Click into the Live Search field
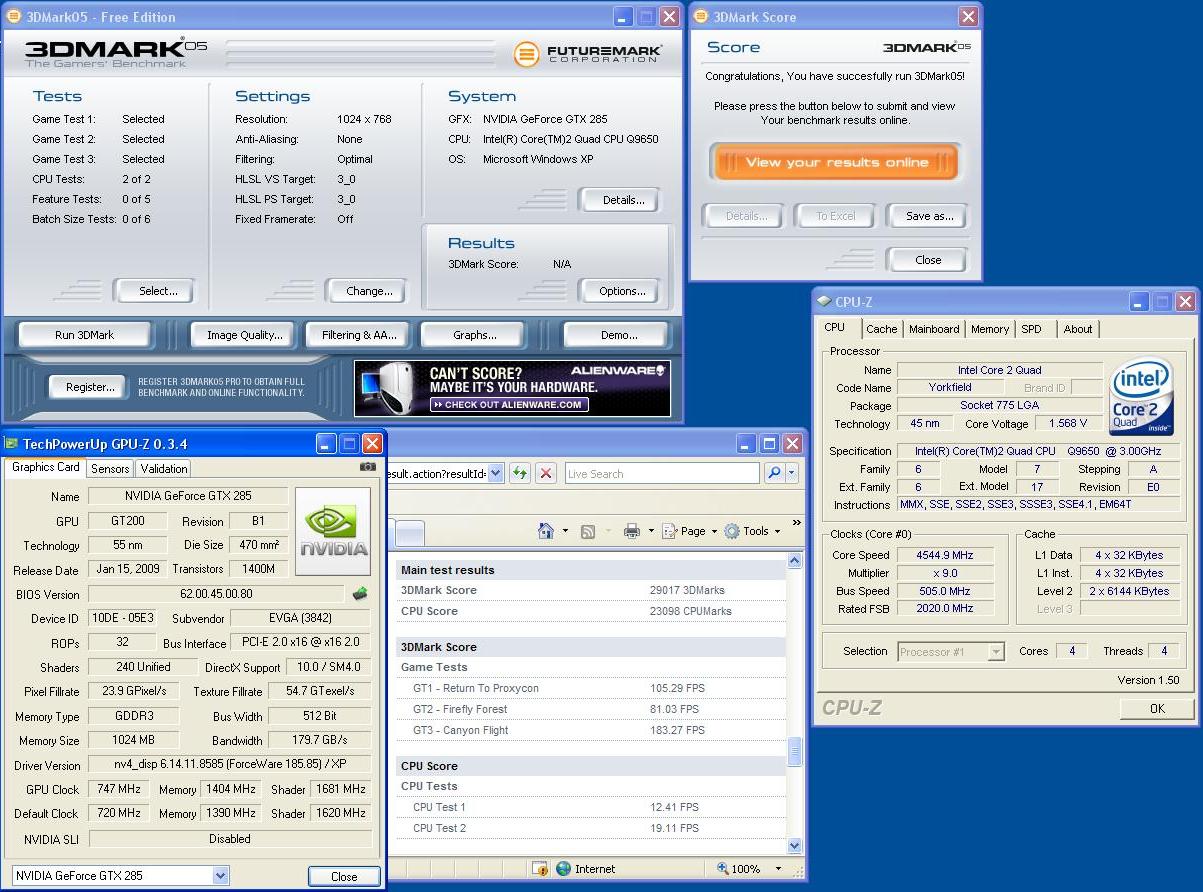This screenshot has height=892, width=1203. pyautogui.click(x=663, y=474)
